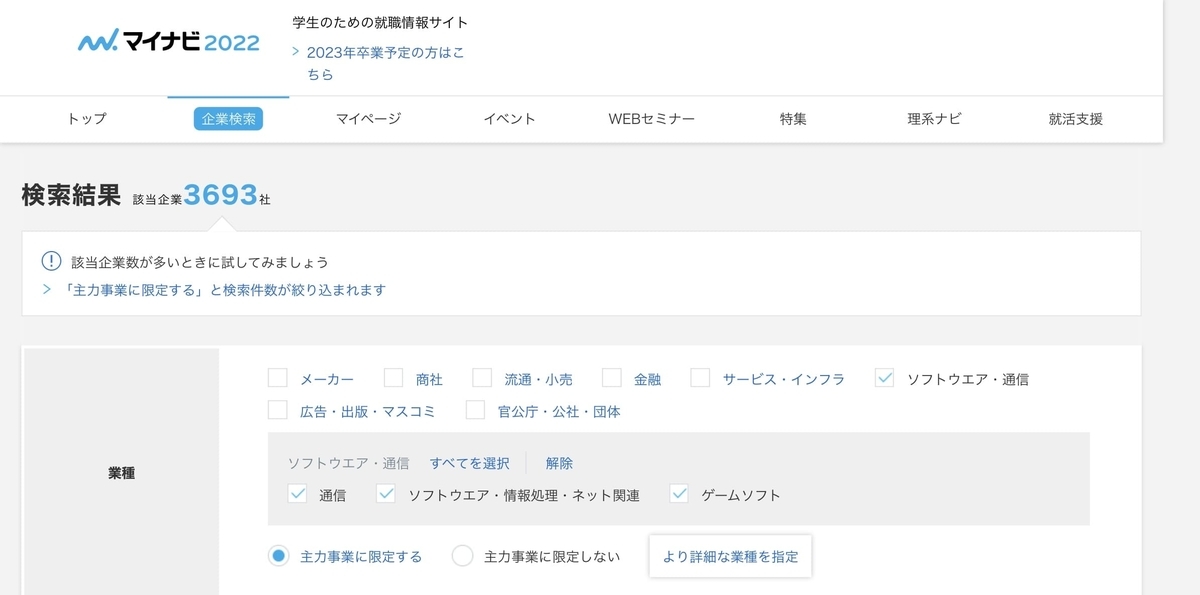Viewport: 1200px width, 595px height.
Task: Click the すべてを選択 link
Action: tap(468, 462)
